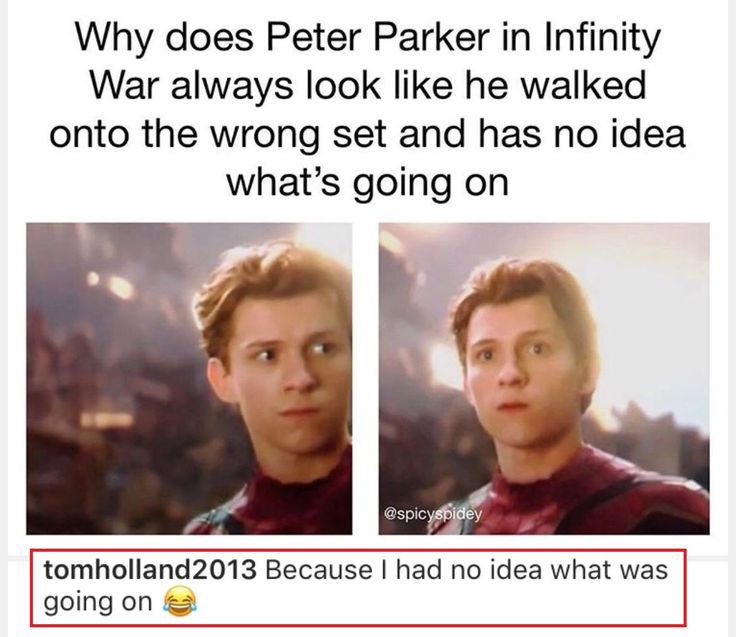The height and width of the screenshot is (637, 736).
Task: Click the hair in the left photo
Action: click(x=268, y=293)
